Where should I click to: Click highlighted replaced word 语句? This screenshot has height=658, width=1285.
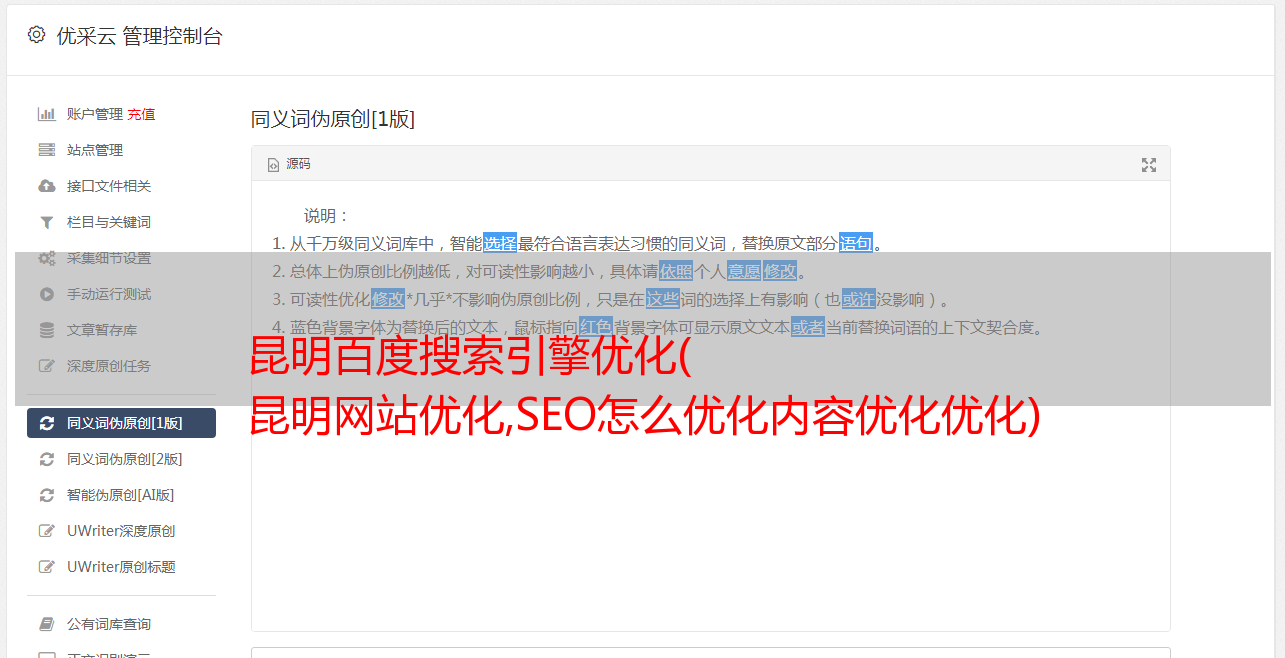tap(856, 243)
